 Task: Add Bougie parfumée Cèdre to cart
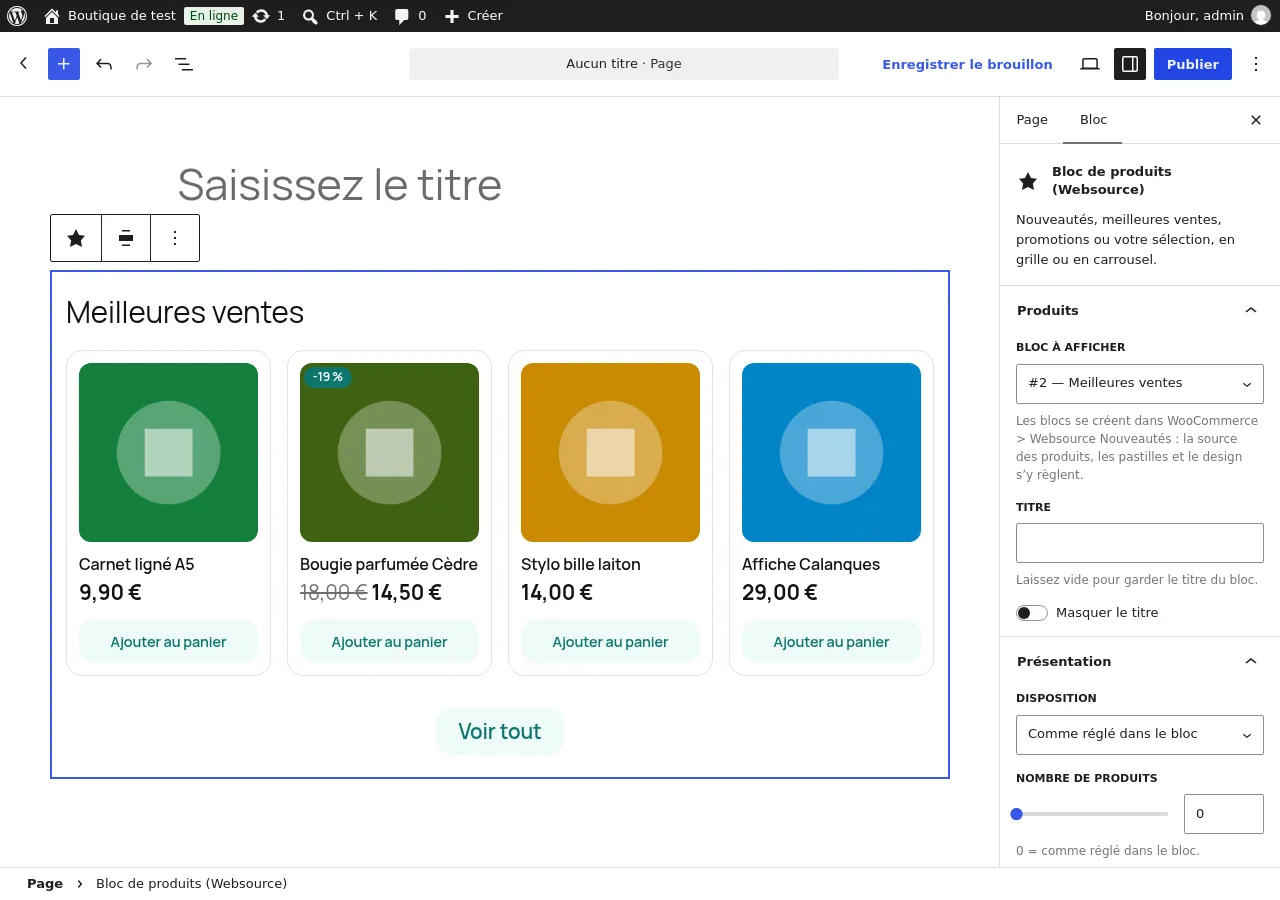389,642
